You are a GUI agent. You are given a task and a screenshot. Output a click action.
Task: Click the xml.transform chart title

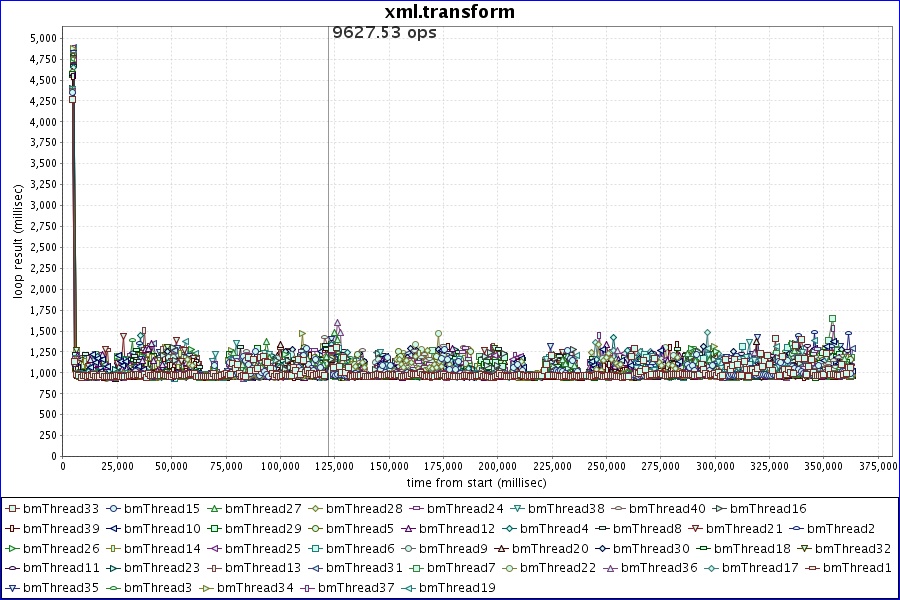click(x=450, y=12)
